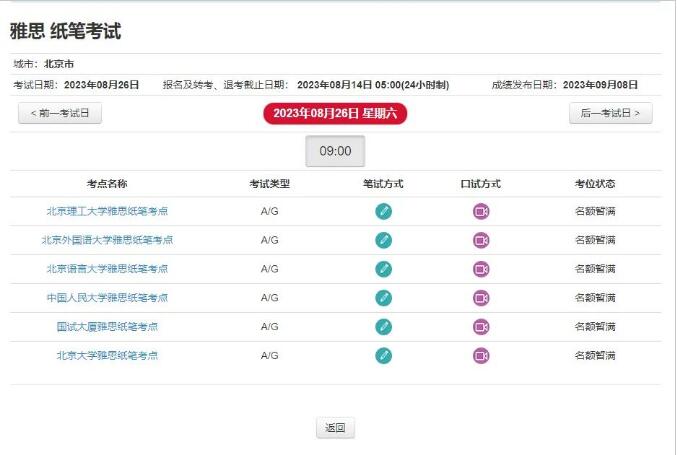Click A/G type in 国试大厦雅思纸笔考点 row
Image resolution: width=678 pixels, height=455 pixels.
click(x=270, y=327)
